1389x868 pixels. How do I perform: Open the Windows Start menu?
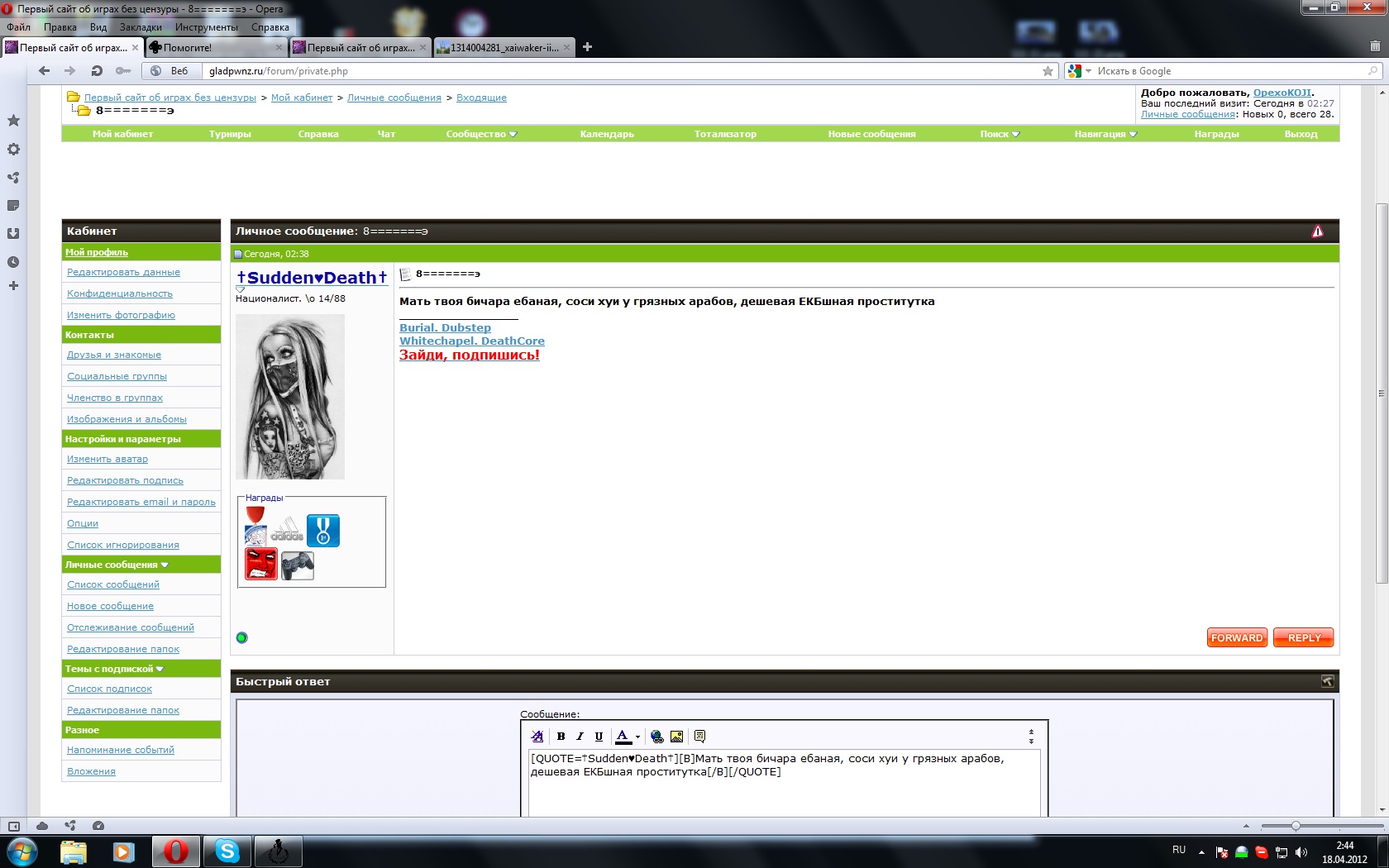21,851
